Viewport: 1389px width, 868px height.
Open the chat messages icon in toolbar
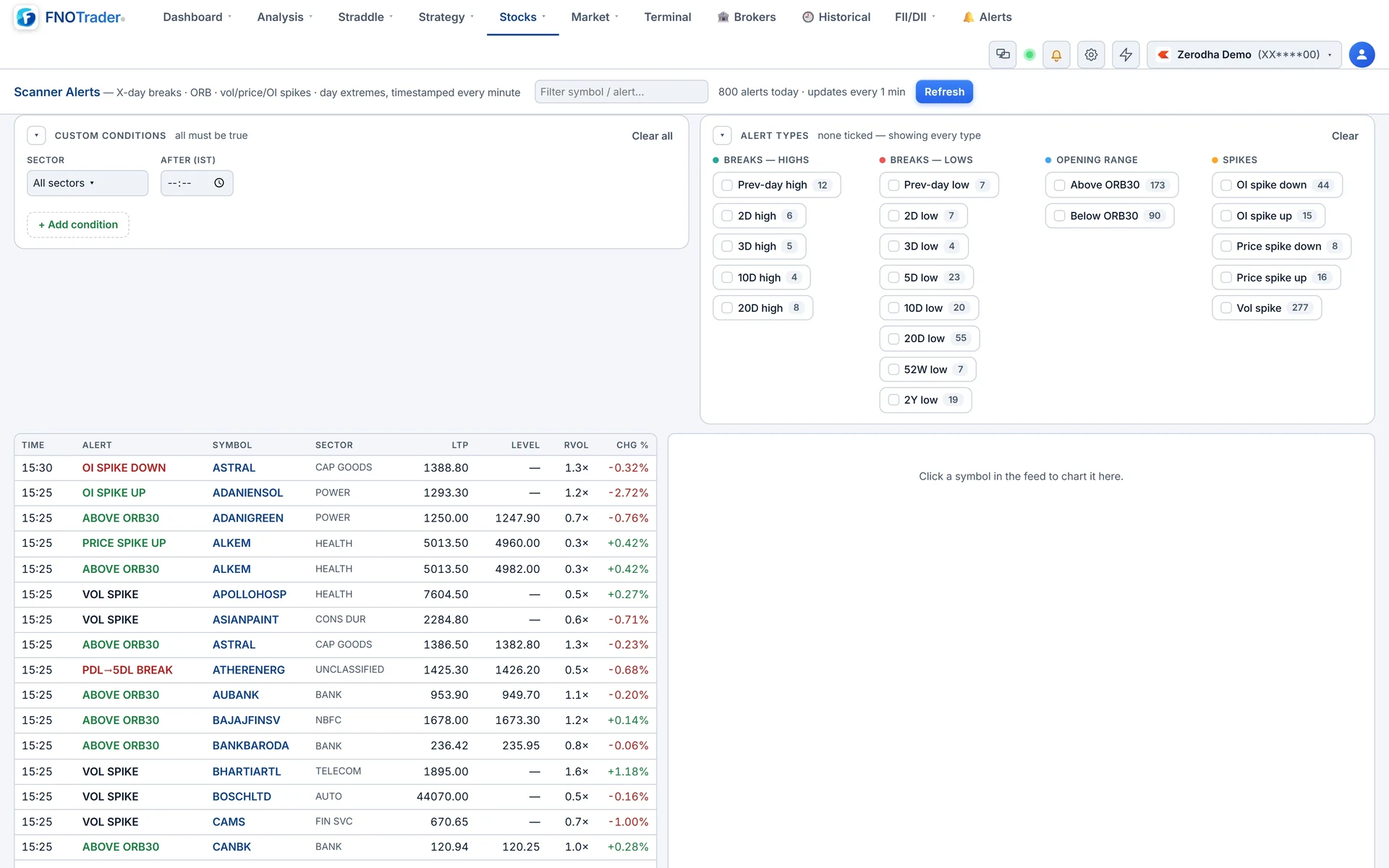coord(1003,54)
